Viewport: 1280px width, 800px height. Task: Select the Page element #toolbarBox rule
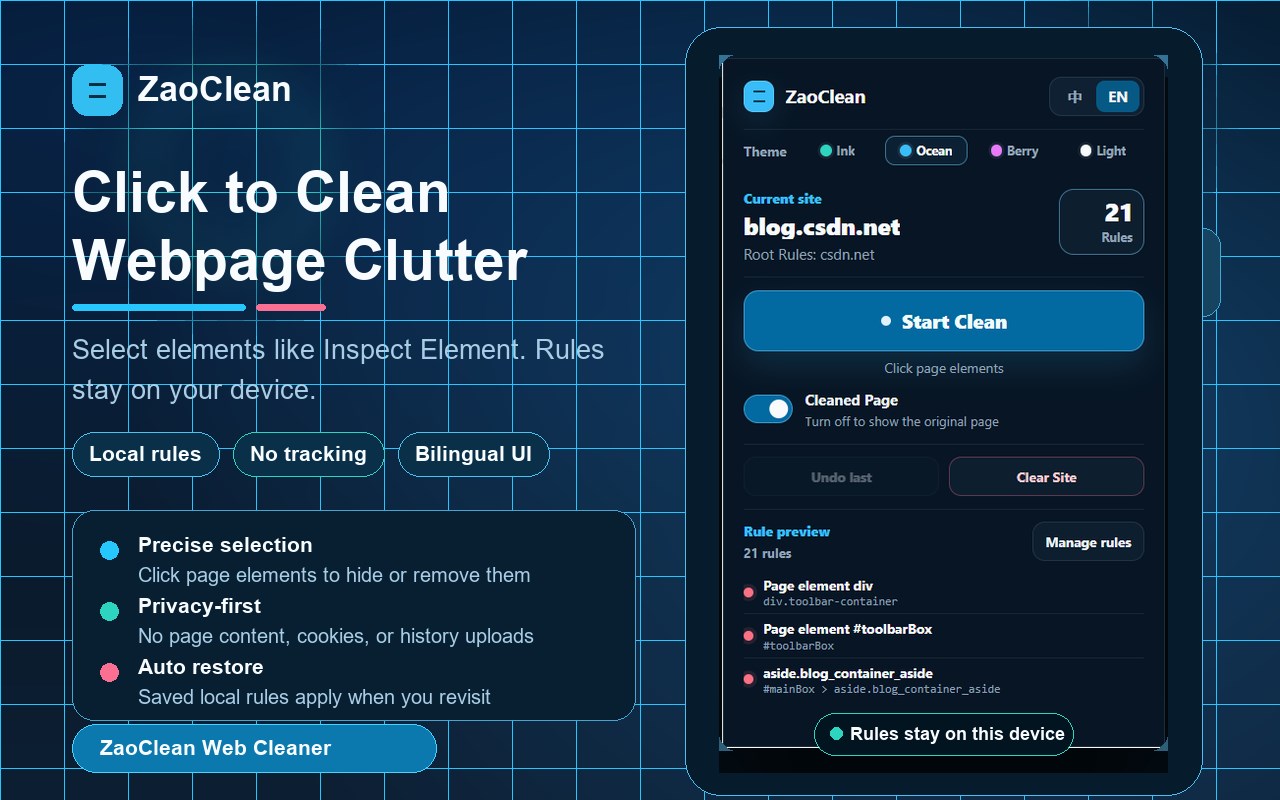(944, 637)
